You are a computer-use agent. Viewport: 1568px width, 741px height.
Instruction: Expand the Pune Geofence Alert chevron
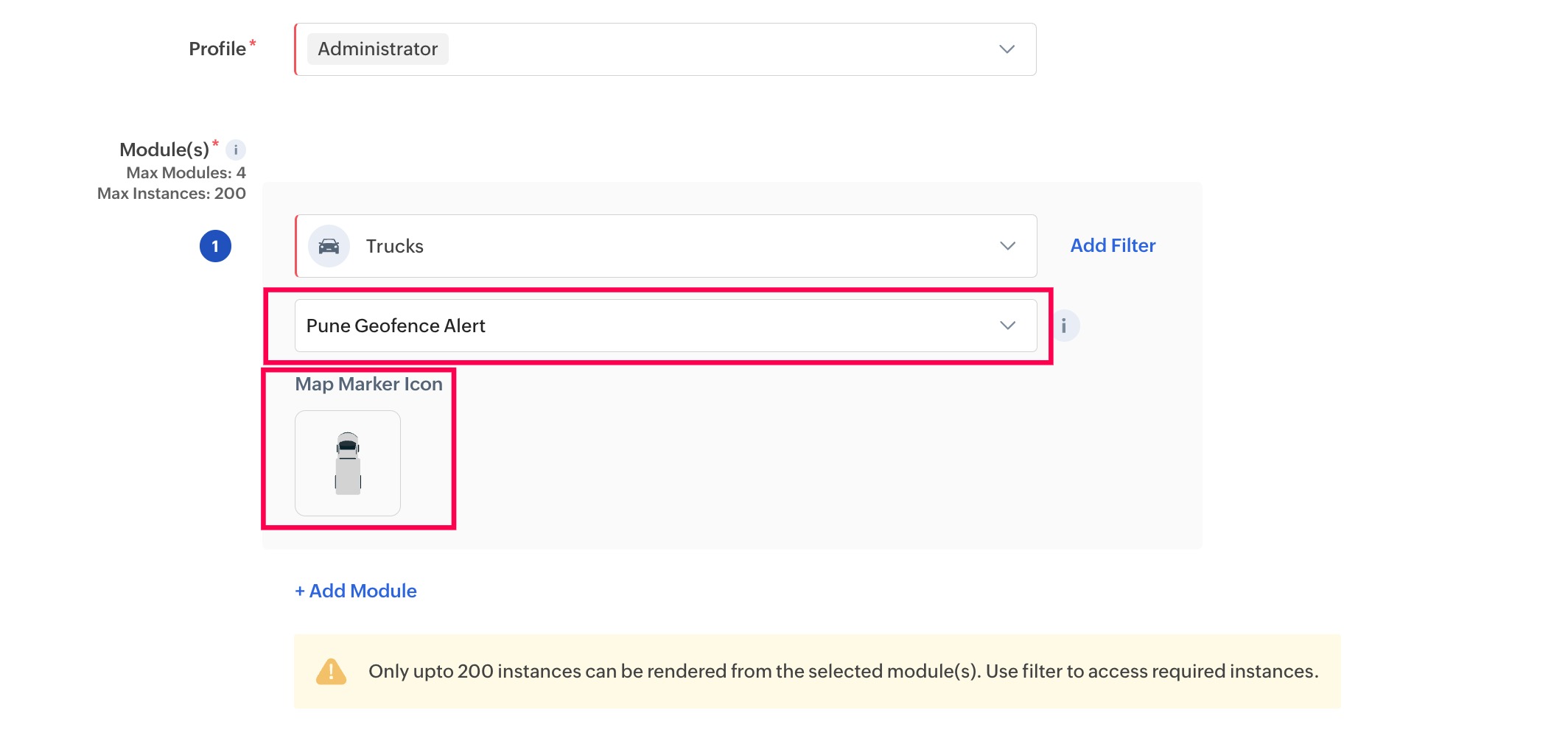point(1007,326)
